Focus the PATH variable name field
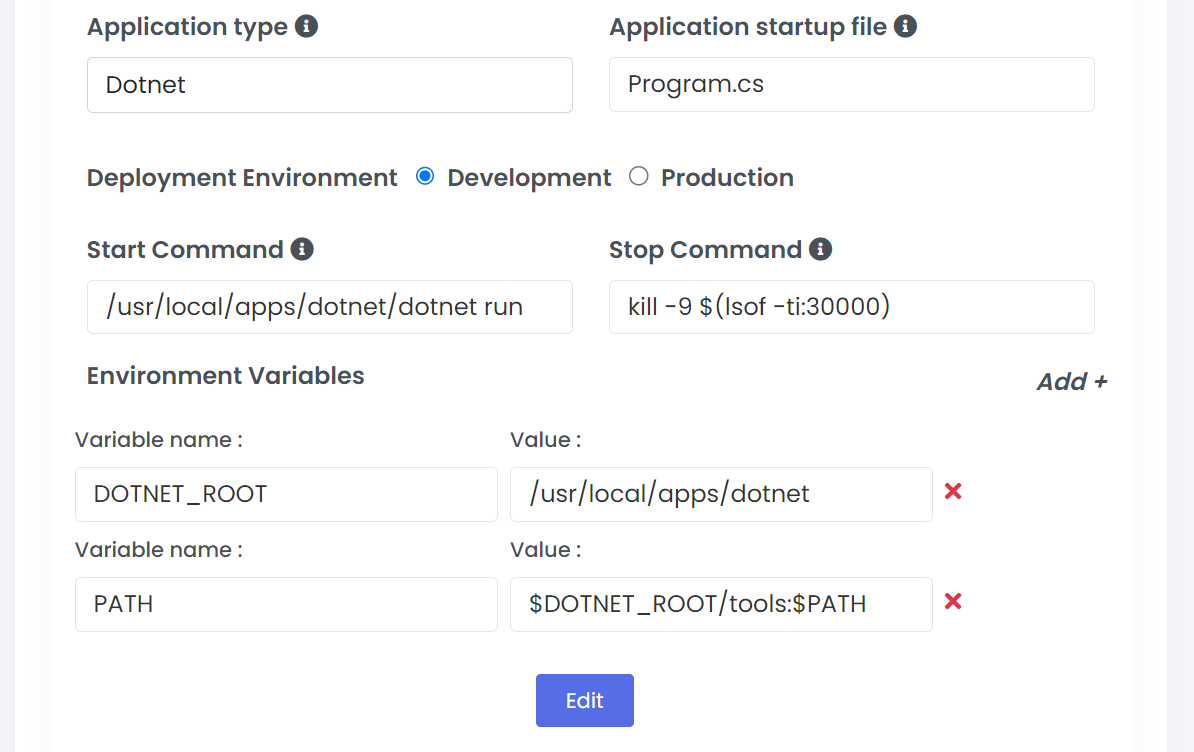Viewport: 1194px width, 752px height. 286,604
